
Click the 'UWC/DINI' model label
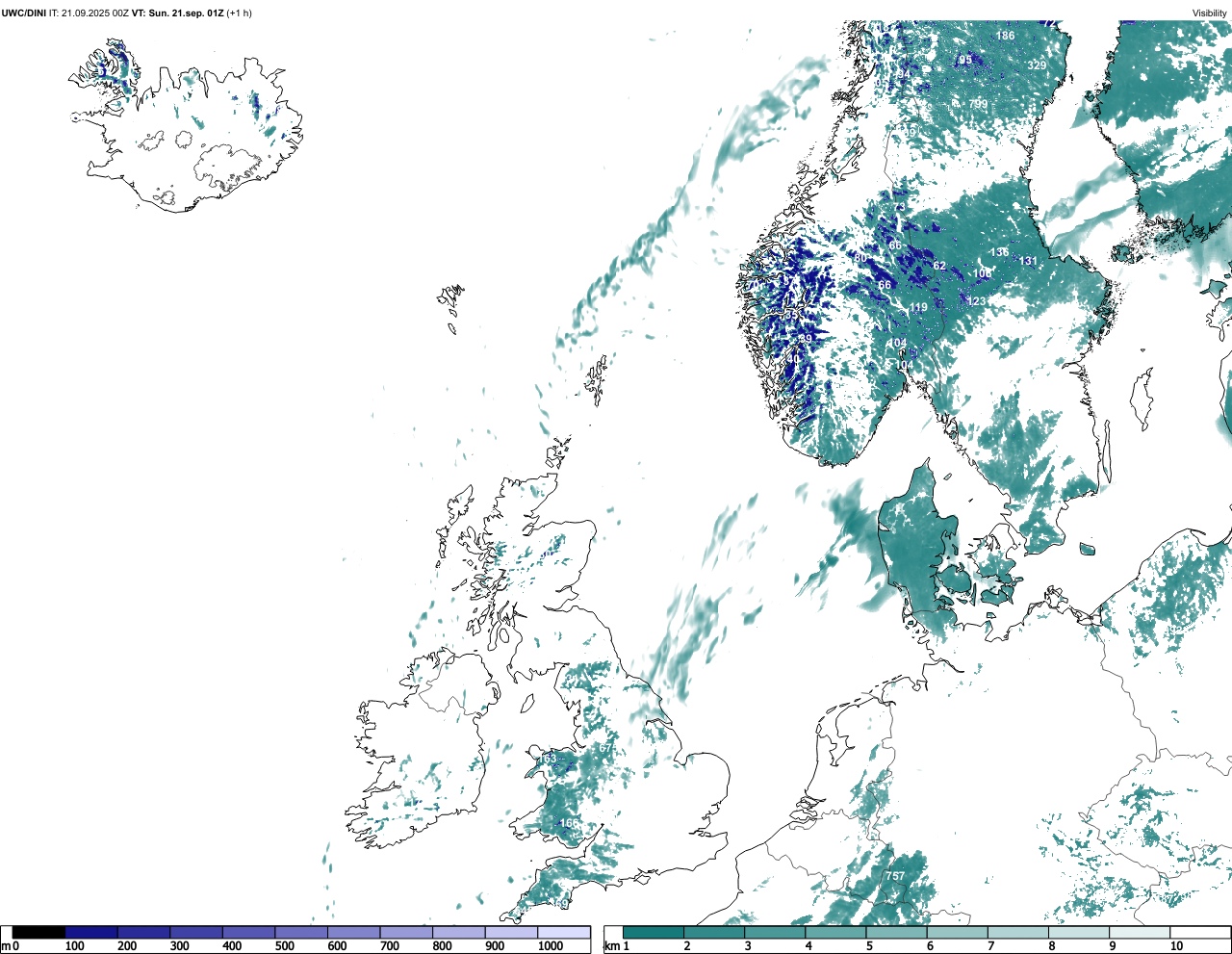[24, 13]
